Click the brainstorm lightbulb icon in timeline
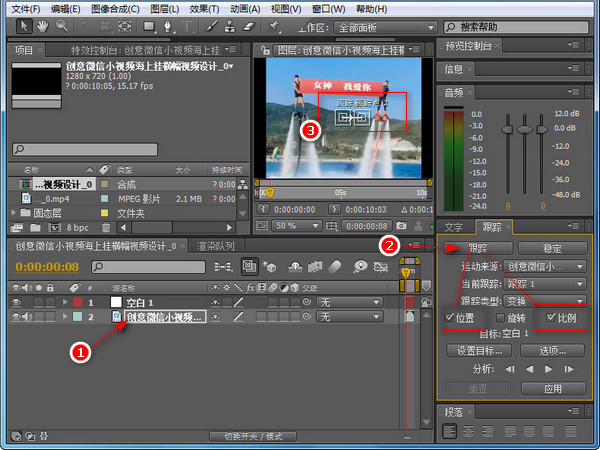The width and height of the screenshot is (600, 450). (x=360, y=266)
